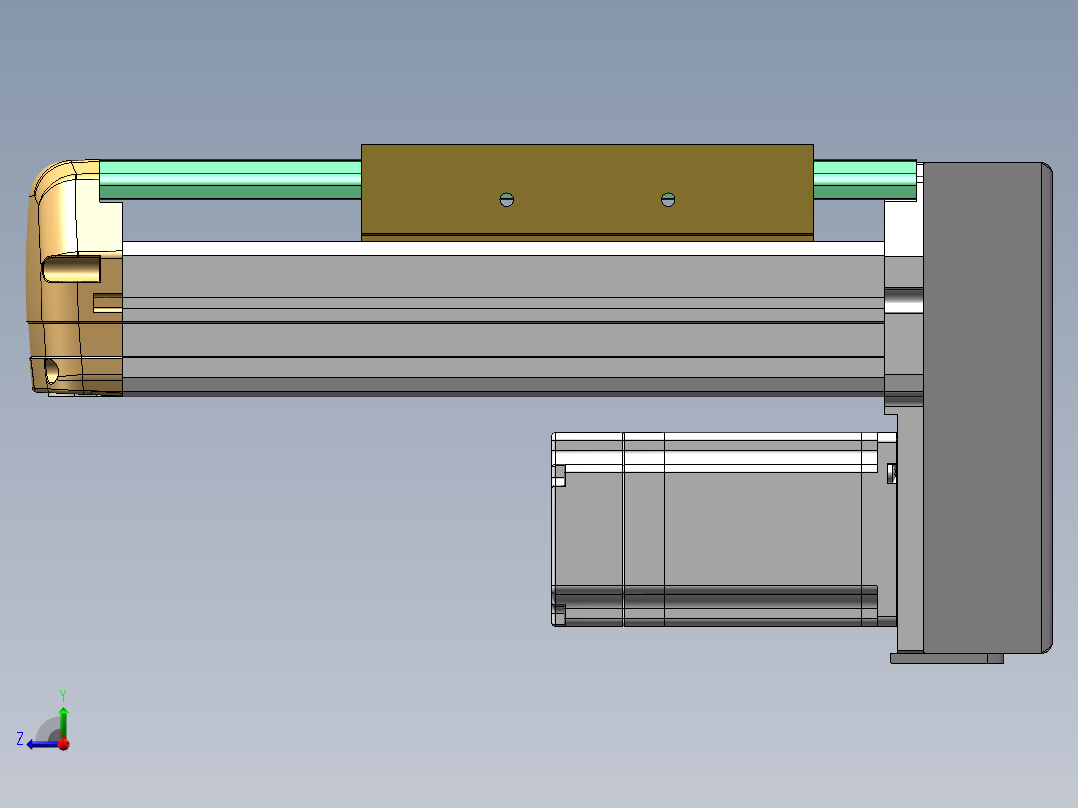Select the dark grey belt cover plate
Screen dimensions: 1078x808
pos(987,408)
